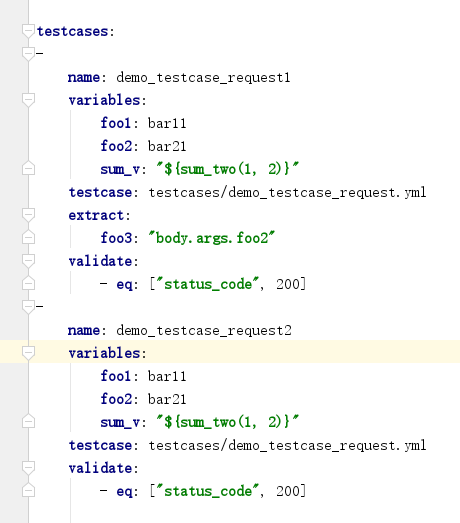Click foo2 key in demo_testcase_request2 block
This screenshot has width=460, height=523.
point(116,399)
